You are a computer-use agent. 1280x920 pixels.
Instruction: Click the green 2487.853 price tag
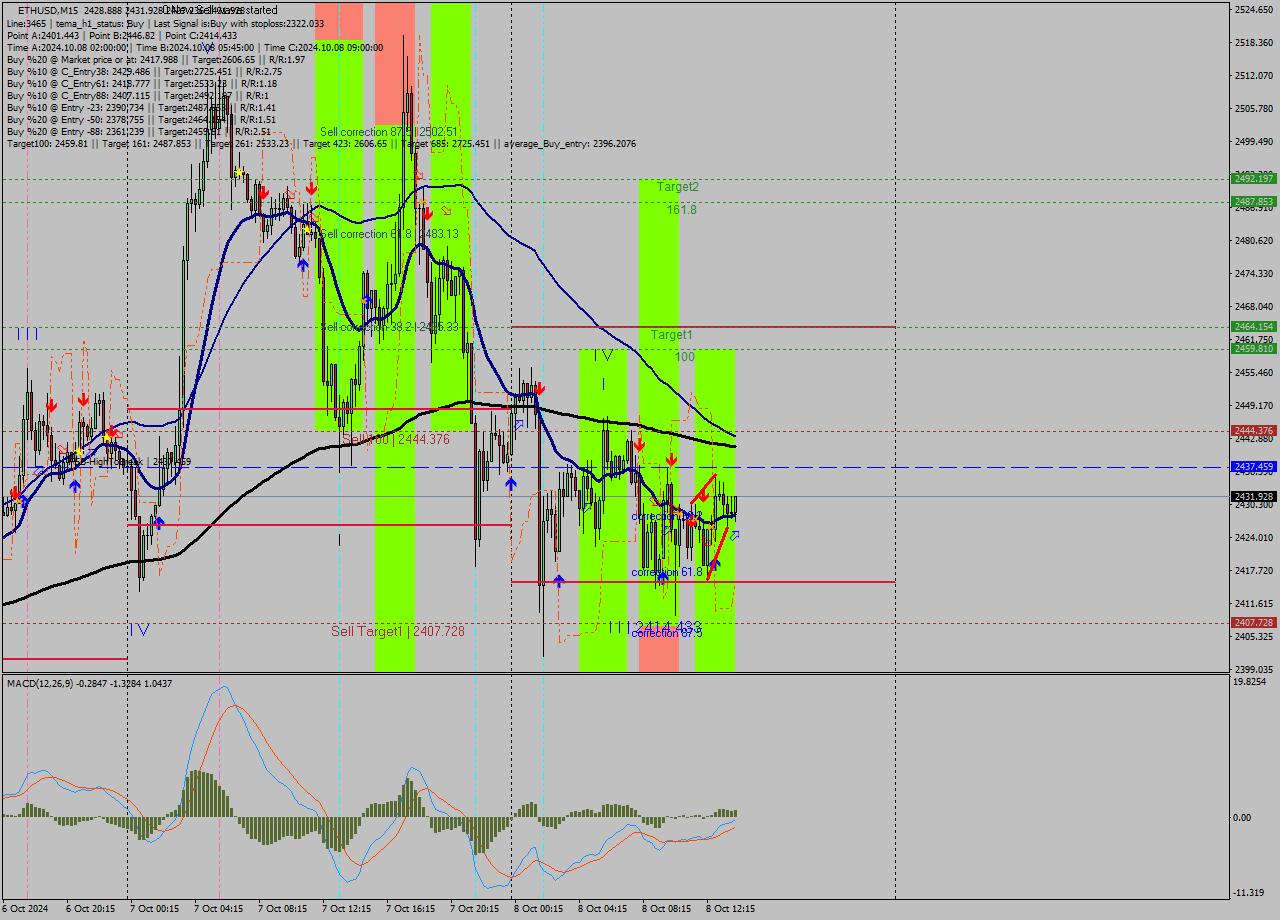click(x=1253, y=202)
